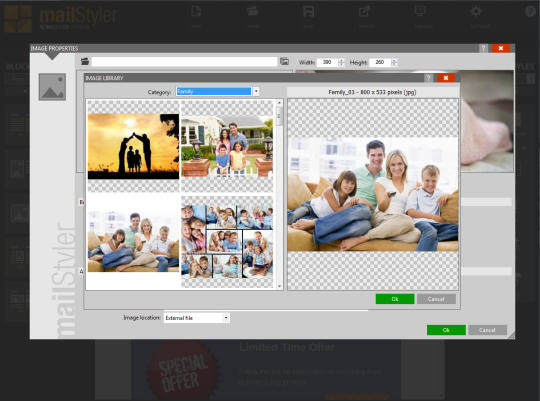Click Ok in the Image Properties dialog
Image resolution: width=540 pixels, height=401 pixels.
(x=446, y=330)
